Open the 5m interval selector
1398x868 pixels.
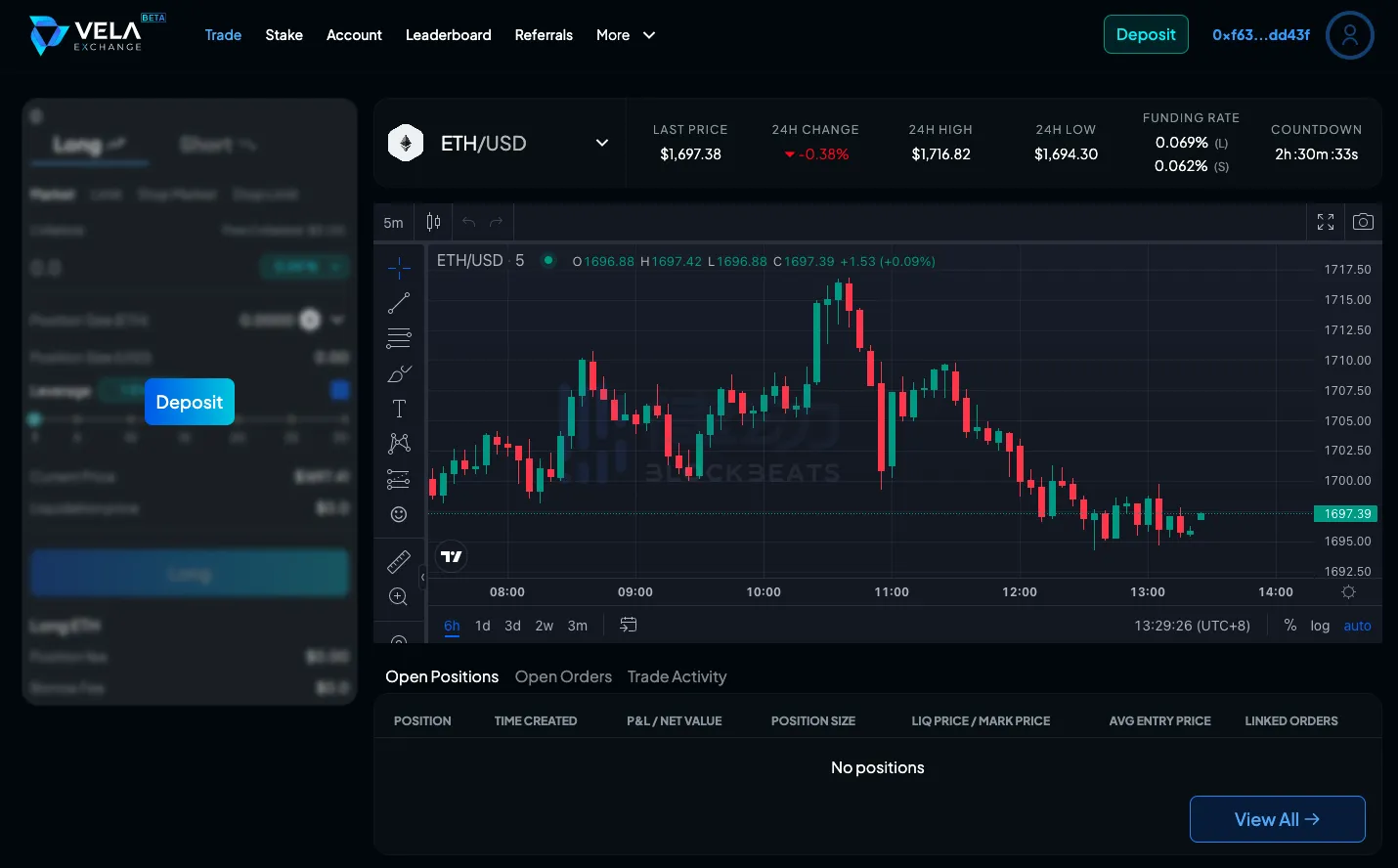tap(393, 223)
